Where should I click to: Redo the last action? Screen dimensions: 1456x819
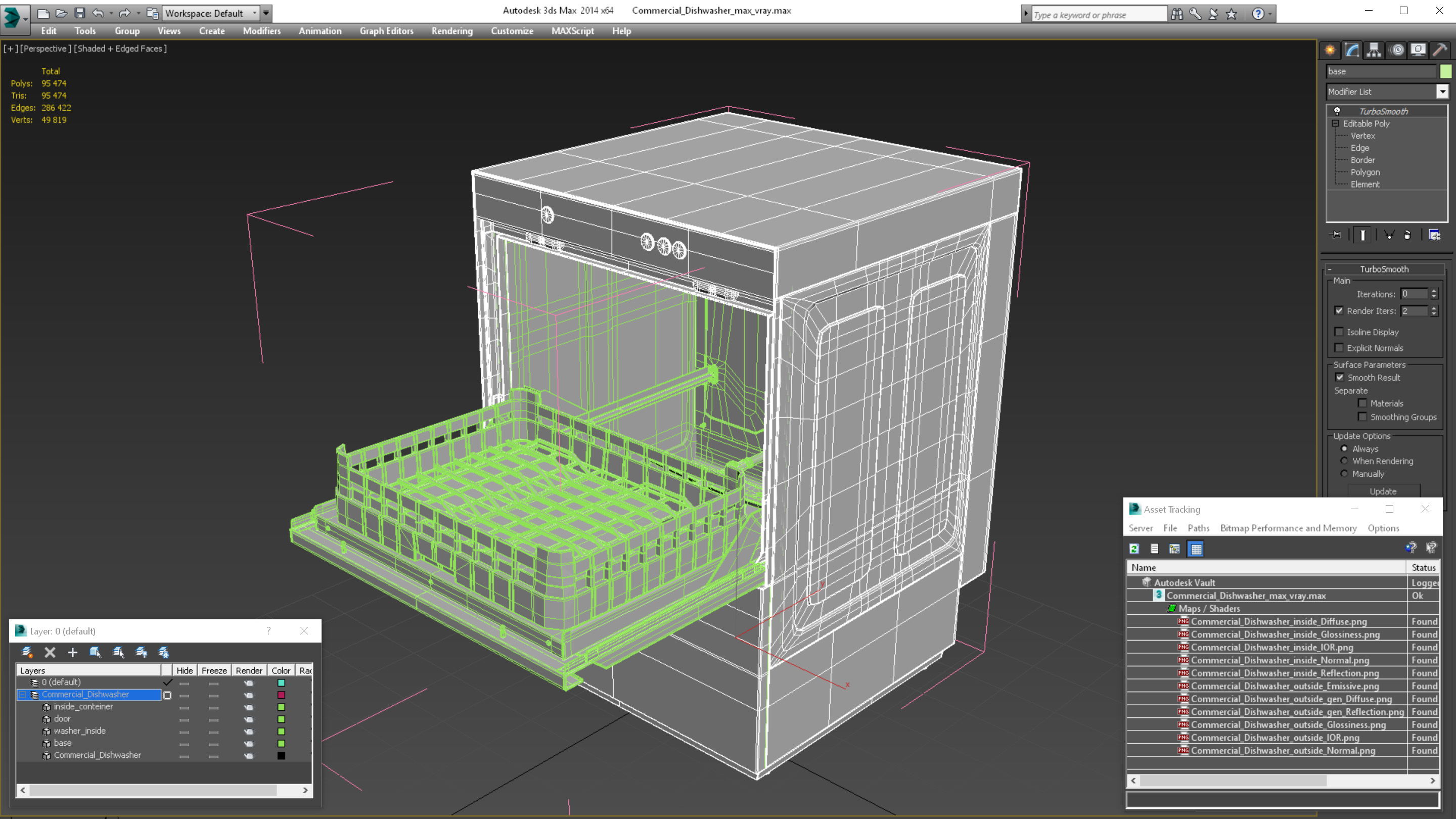(124, 13)
